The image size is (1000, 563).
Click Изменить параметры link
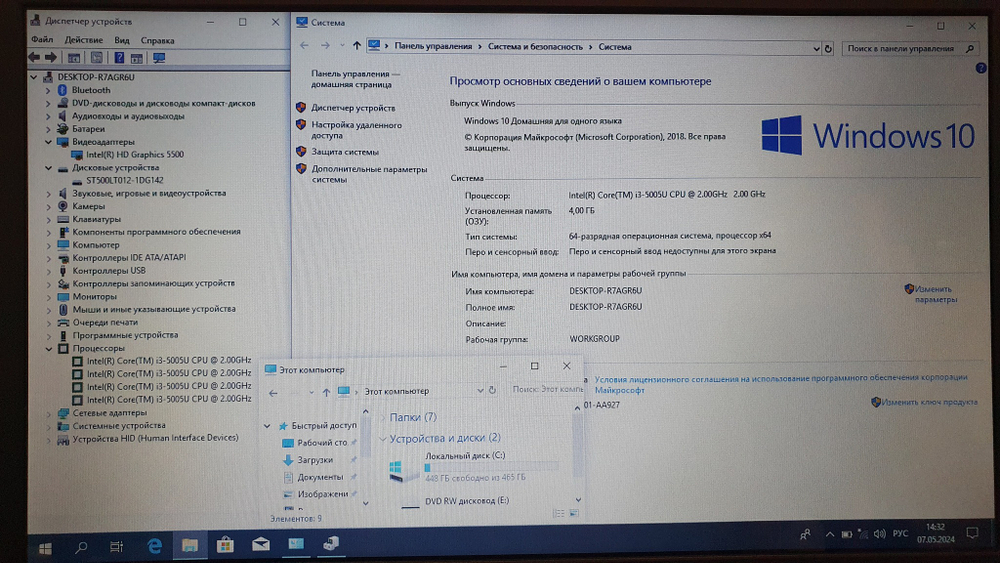pos(935,294)
